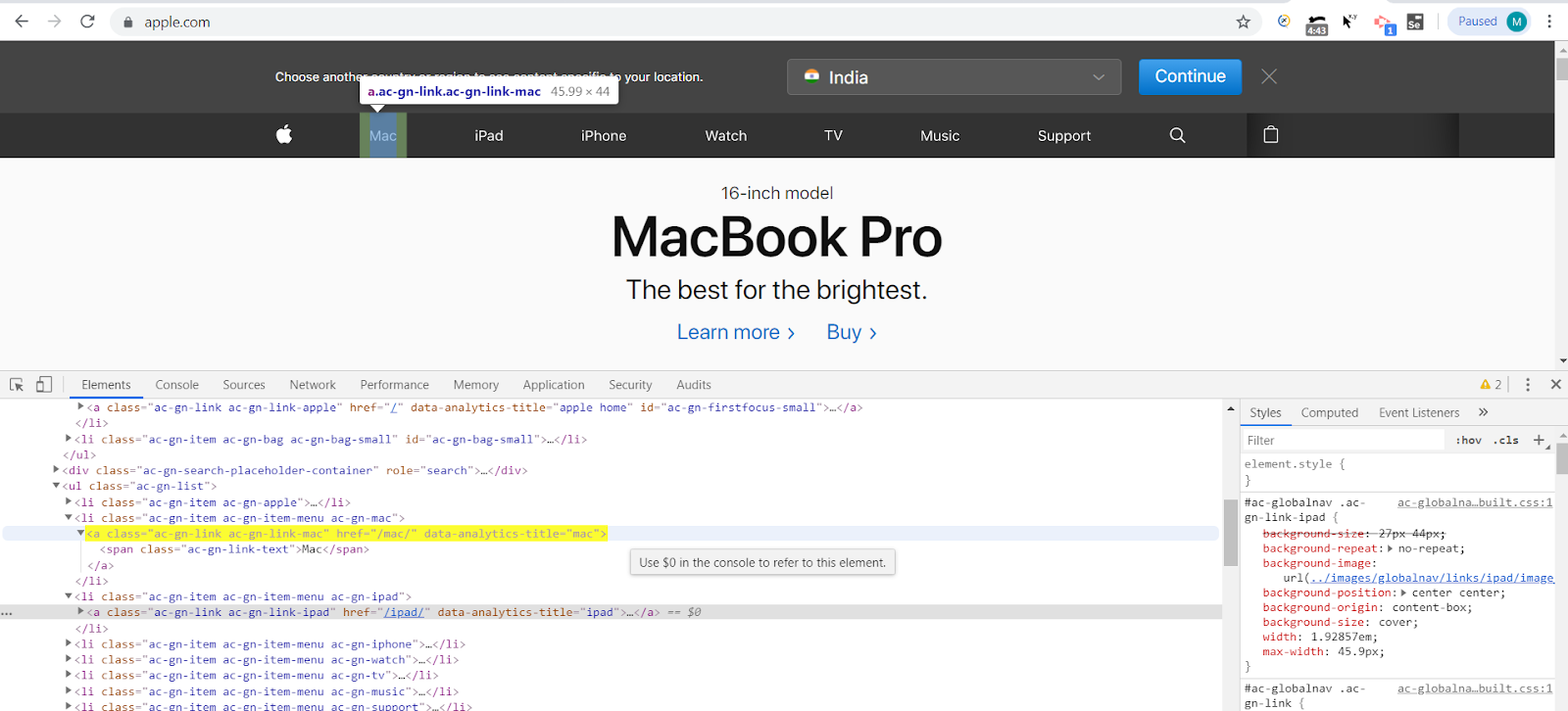Screen dimensions: 1568x711
Task: Select the span ac-gn-link-text Mac node
Action: [x=234, y=549]
